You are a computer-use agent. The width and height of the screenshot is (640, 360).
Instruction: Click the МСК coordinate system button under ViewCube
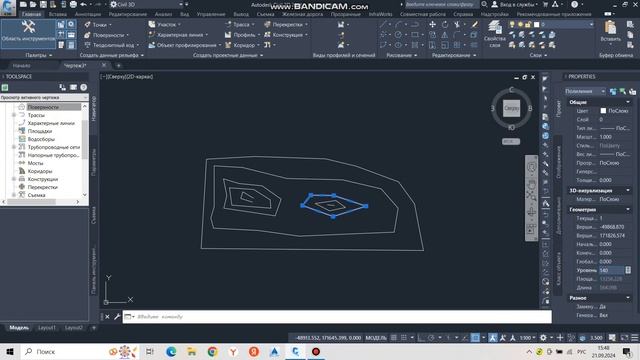[x=511, y=141]
